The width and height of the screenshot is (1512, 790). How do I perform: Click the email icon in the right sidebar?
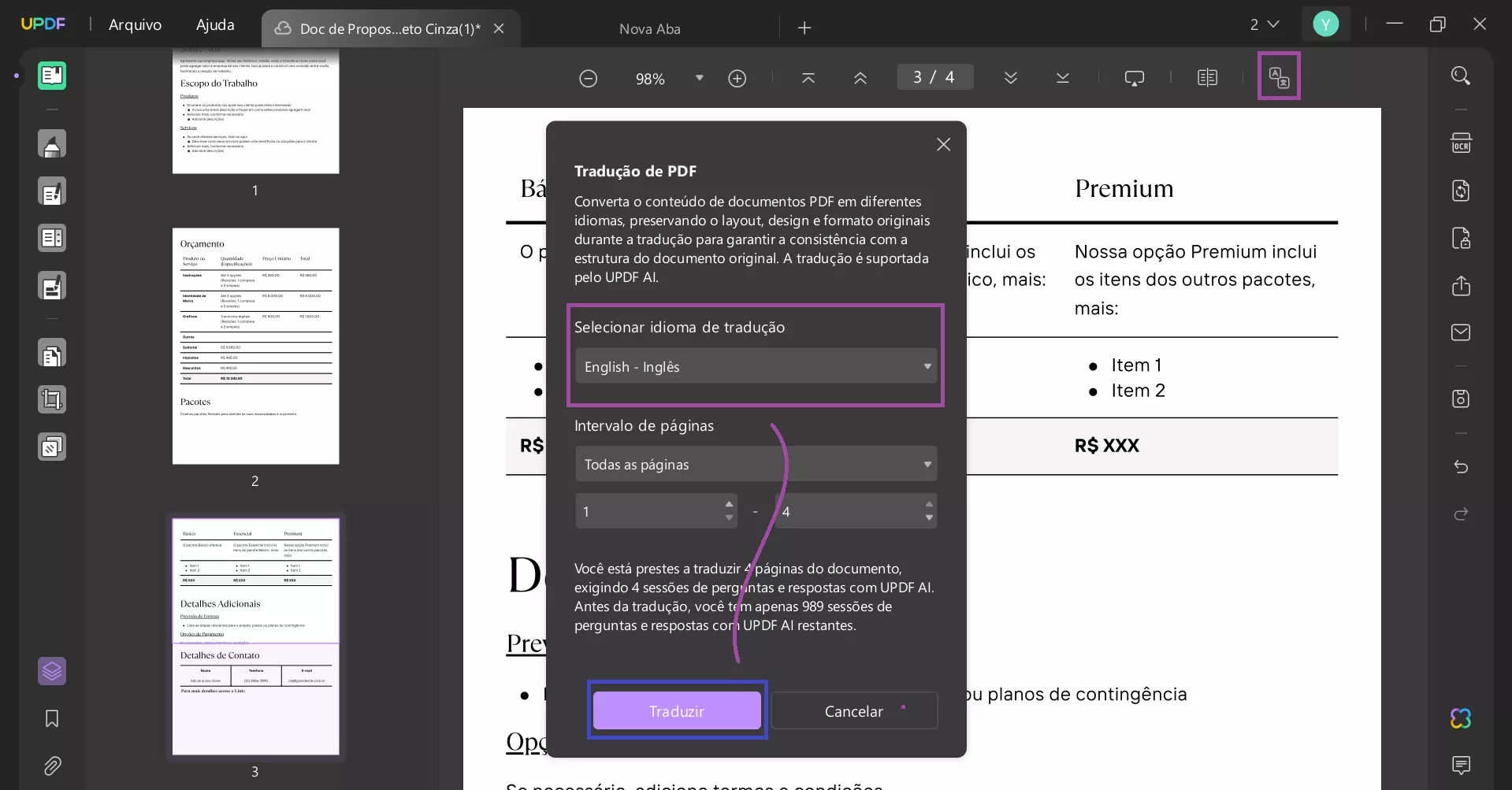tap(1462, 332)
